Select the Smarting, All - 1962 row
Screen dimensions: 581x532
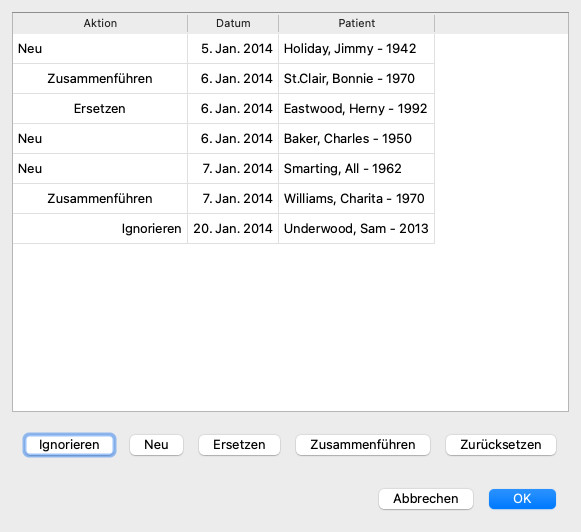click(223, 169)
